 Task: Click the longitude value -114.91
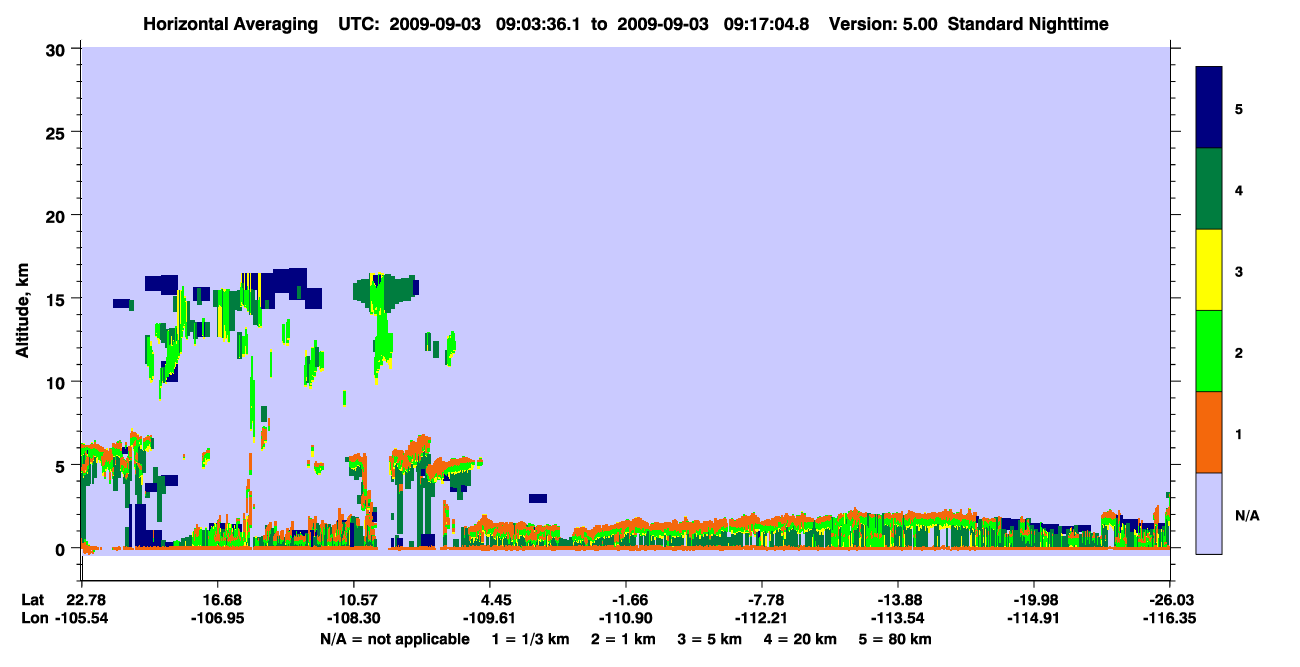[x=1034, y=618]
